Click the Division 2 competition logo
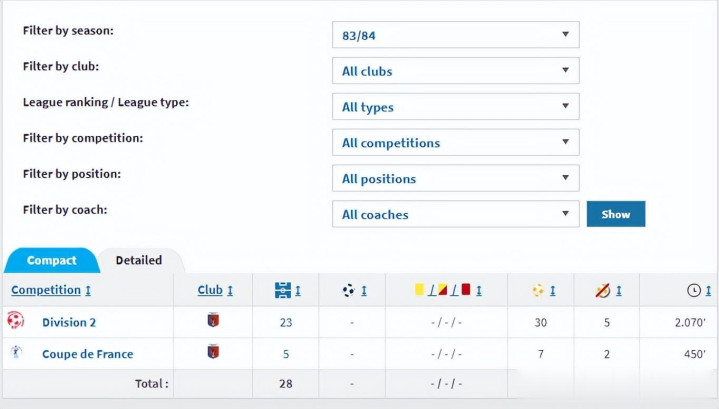The image size is (719, 409). pyautogui.click(x=15, y=321)
